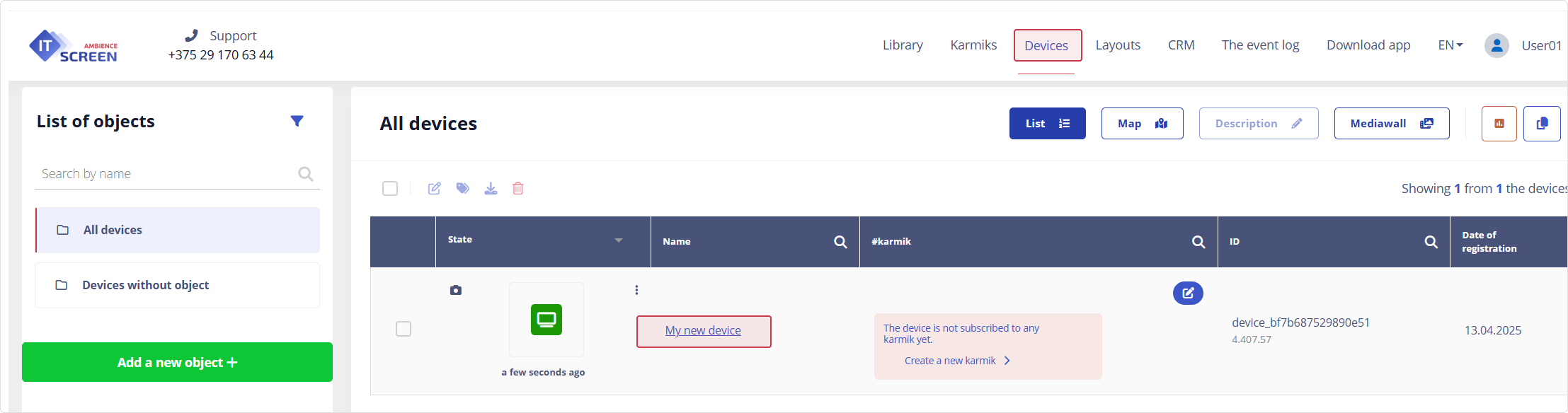The width and height of the screenshot is (1568, 413).
Task: Toggle the select-all devices checkbox
Action: click(x=390, y=188)
